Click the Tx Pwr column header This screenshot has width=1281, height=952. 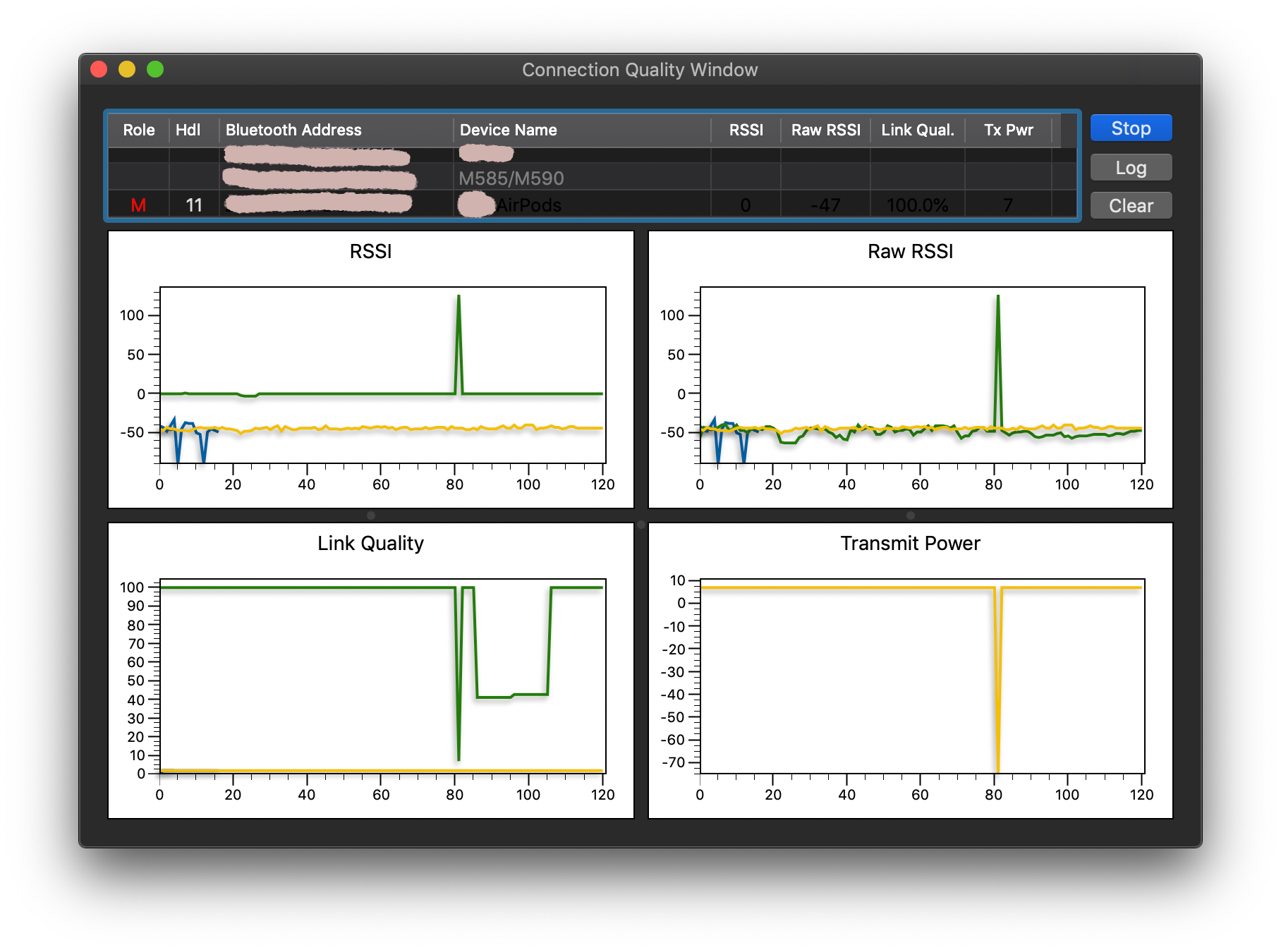tap(1008, 130)
